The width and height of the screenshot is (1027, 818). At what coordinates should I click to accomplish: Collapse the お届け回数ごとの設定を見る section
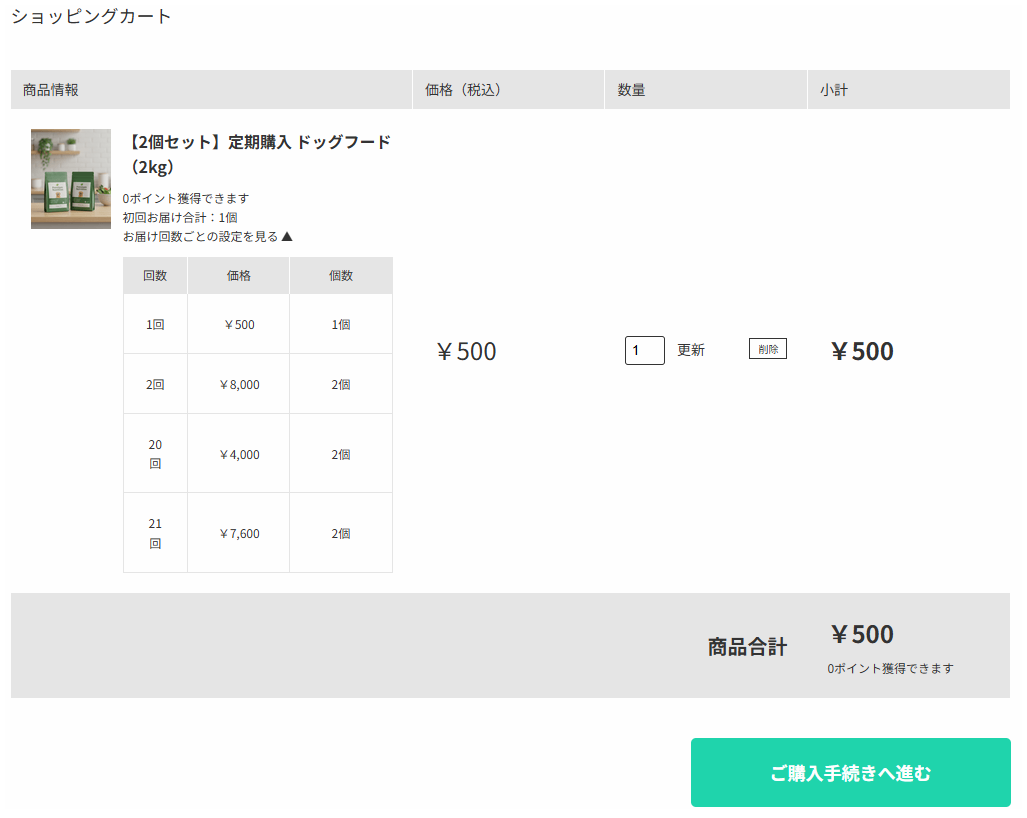208,237
